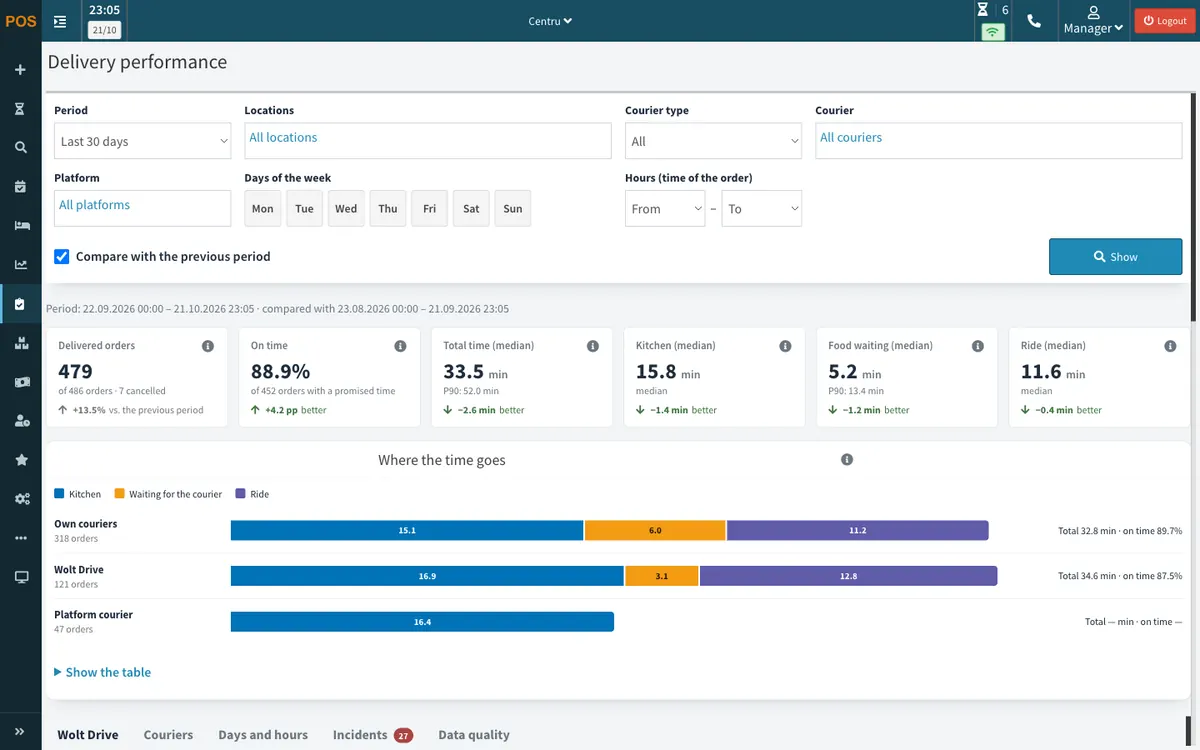Screen dimensions: 1200x750
Task: Toggle the Fri day filter
Action: point(429,208)
